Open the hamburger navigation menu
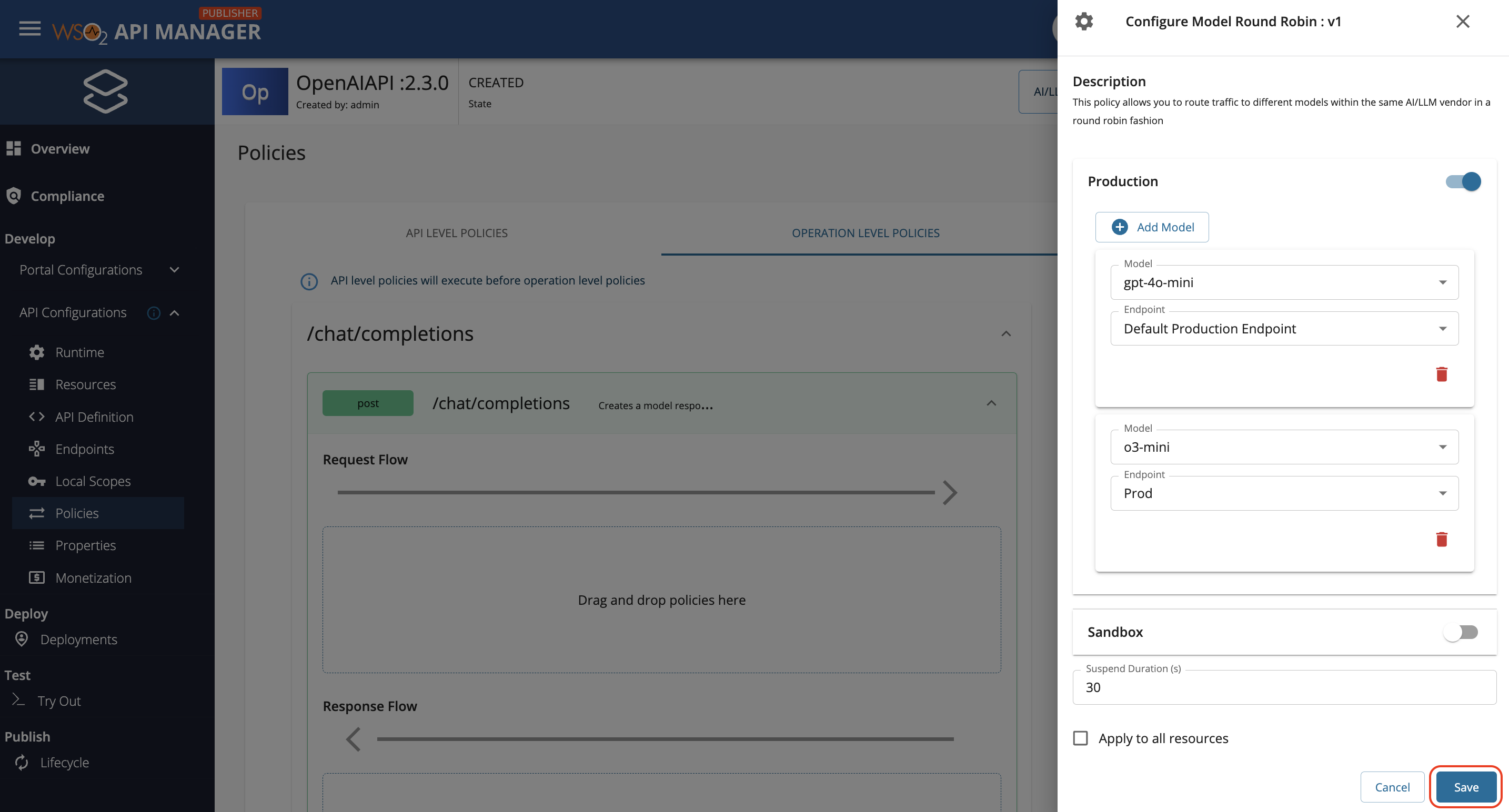This screenshot has width=1509, height=812. [30, 29]
